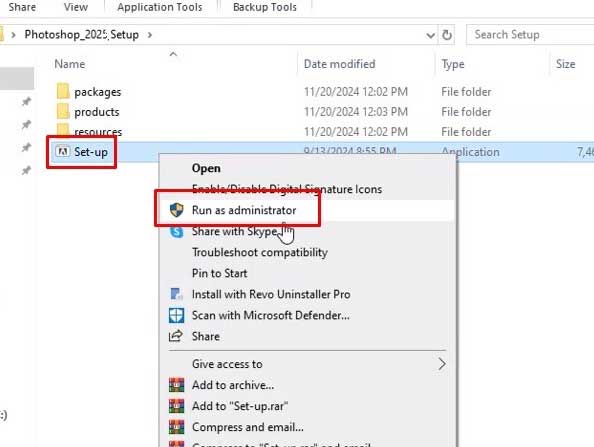This screenshot has height=447, width=594.
Task: Click the Application type cell
Action: pos(470,152)
